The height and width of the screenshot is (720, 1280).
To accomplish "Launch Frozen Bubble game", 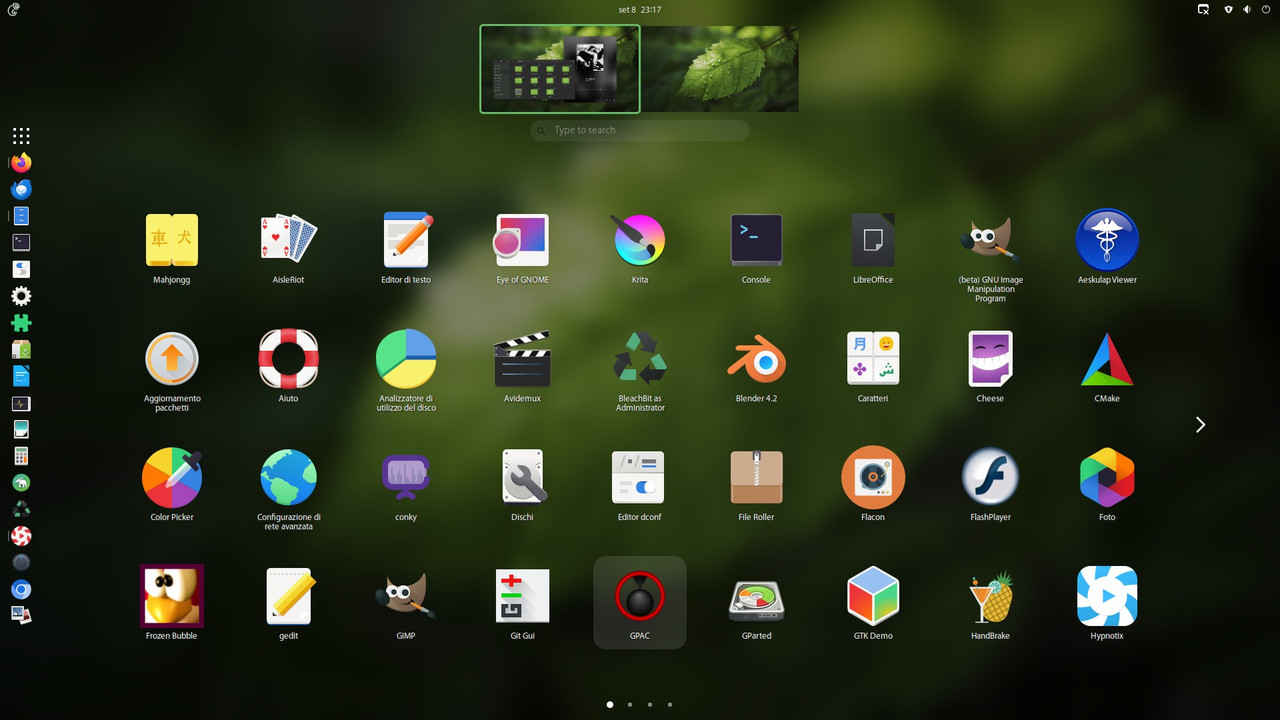I will [x=172, y=595].
